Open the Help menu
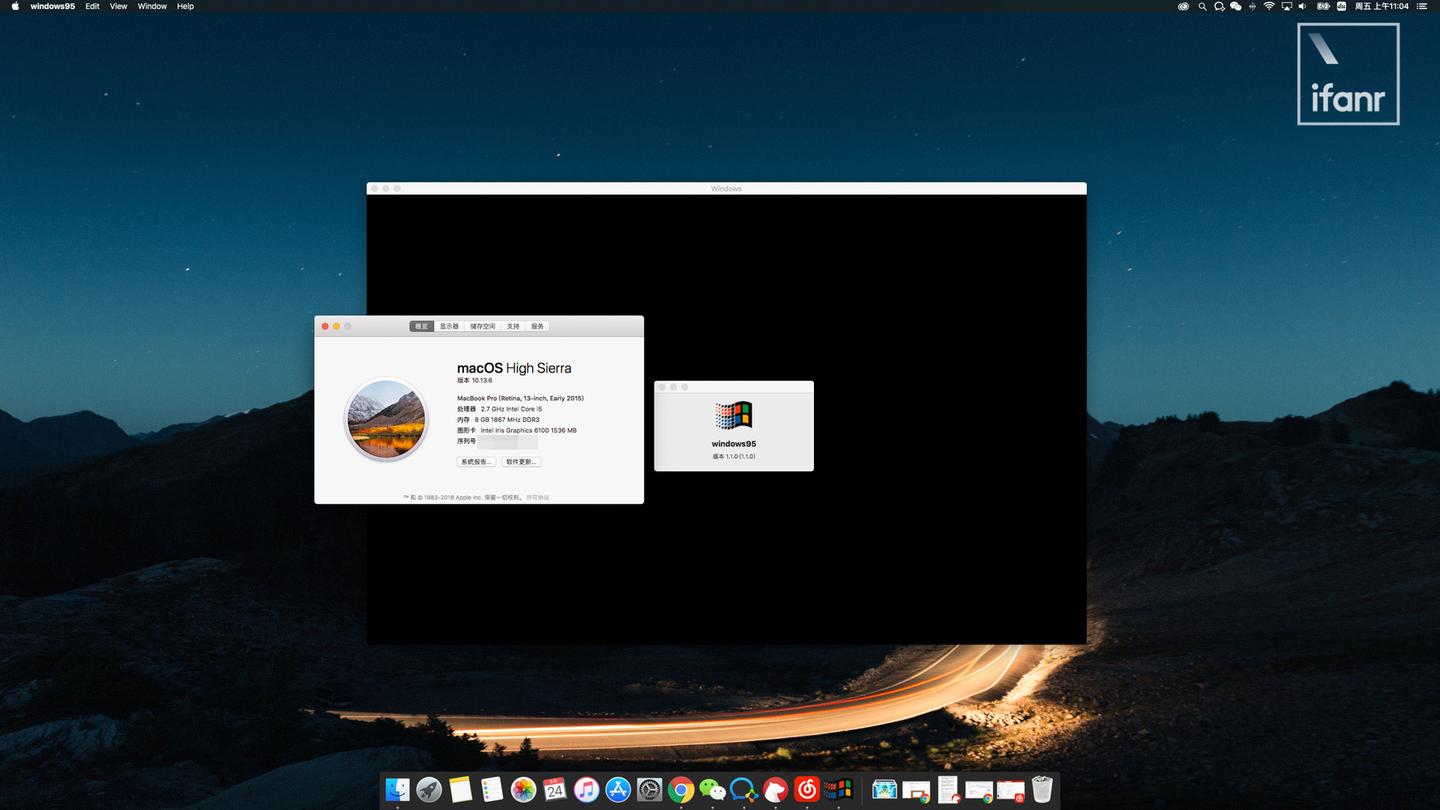This screenshot has width=1440, height=810. pos(185,6)
